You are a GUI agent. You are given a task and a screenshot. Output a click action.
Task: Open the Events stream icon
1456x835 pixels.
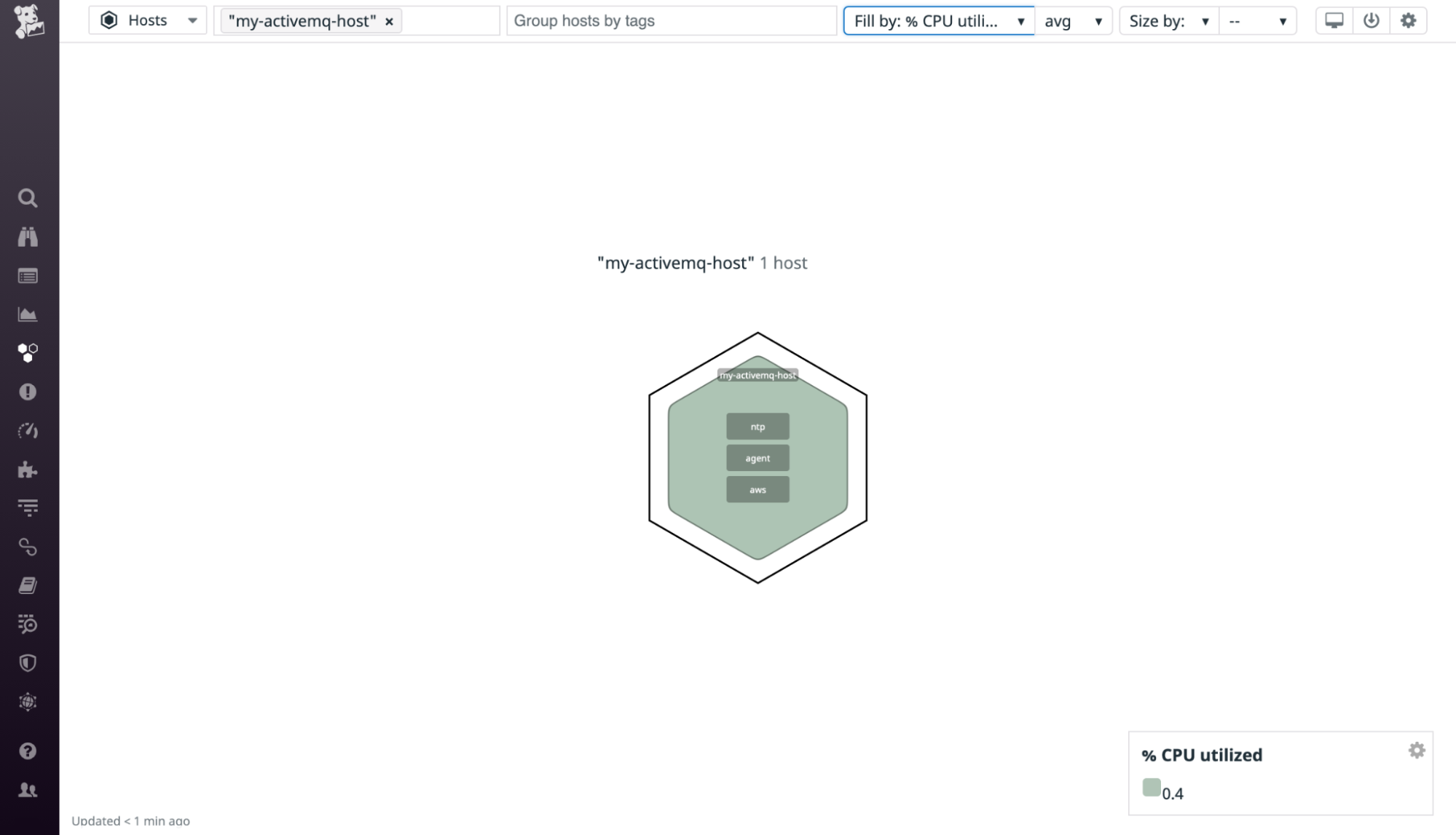pyautogui.click(x=28, y=276)
